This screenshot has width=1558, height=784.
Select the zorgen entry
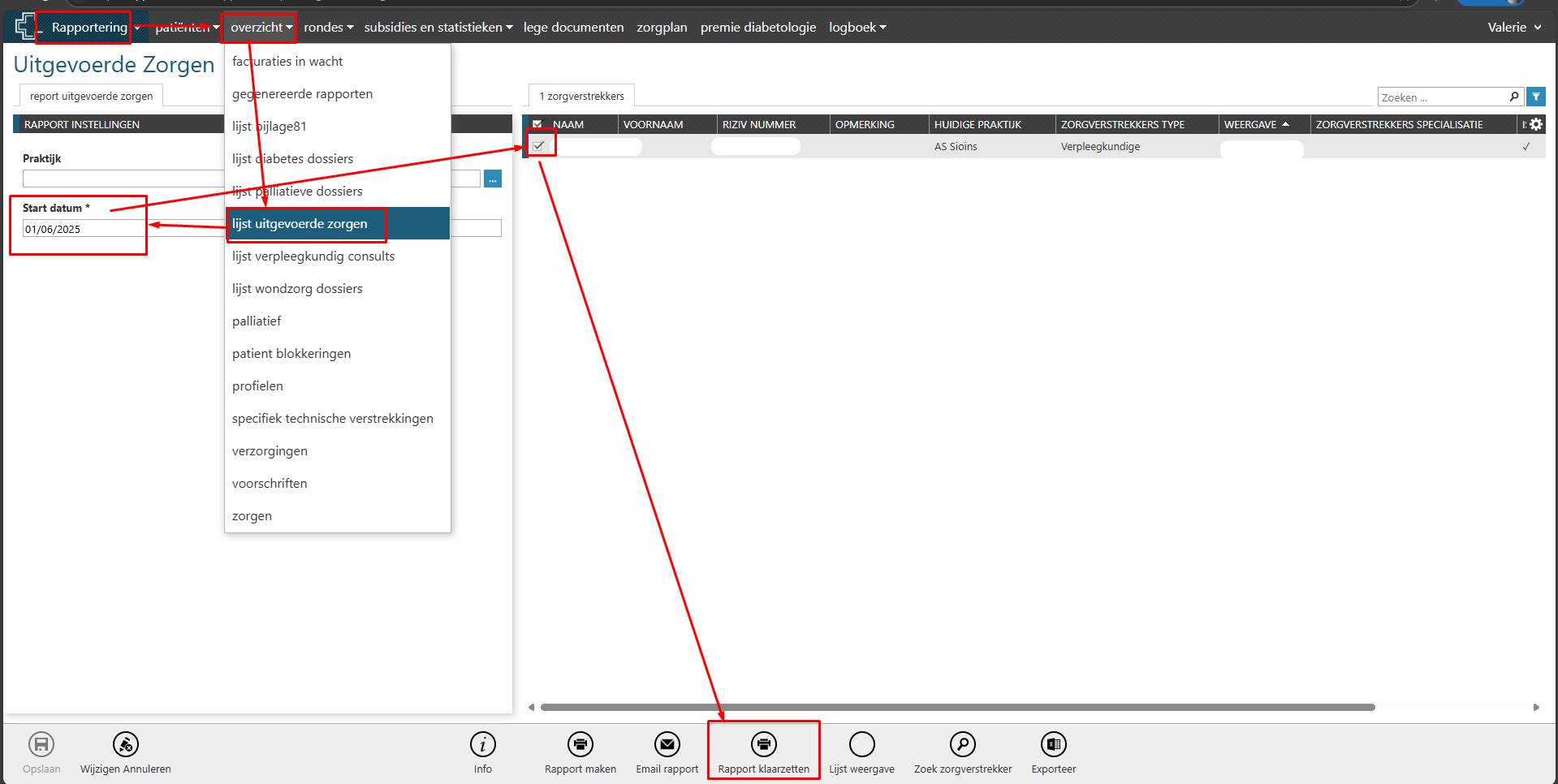(337, 516)
